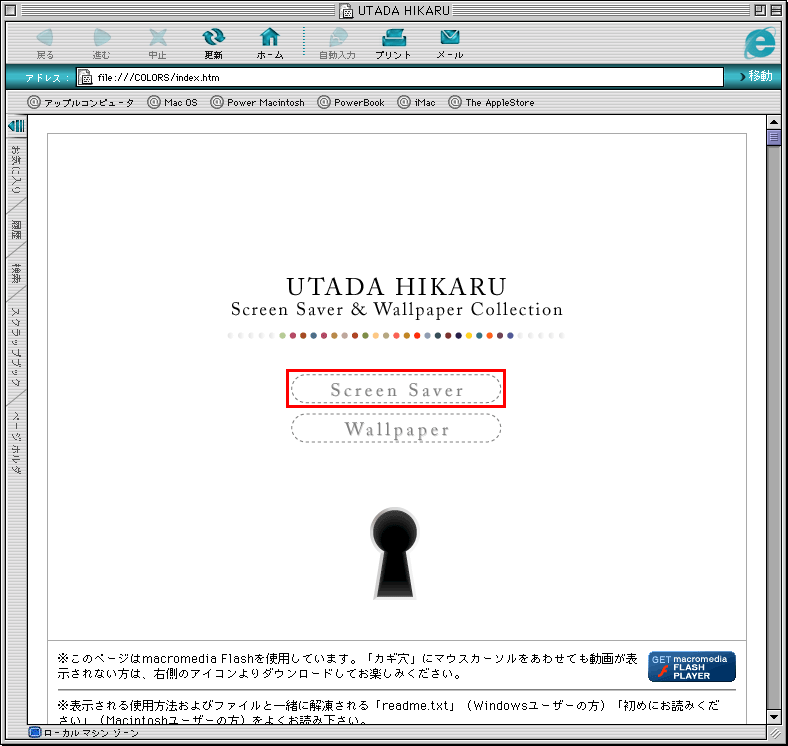The height and width of the screenshot is (746, 788).
Task: Click the Internet Explorer logo icon
Action: click(x=760, y=43)
